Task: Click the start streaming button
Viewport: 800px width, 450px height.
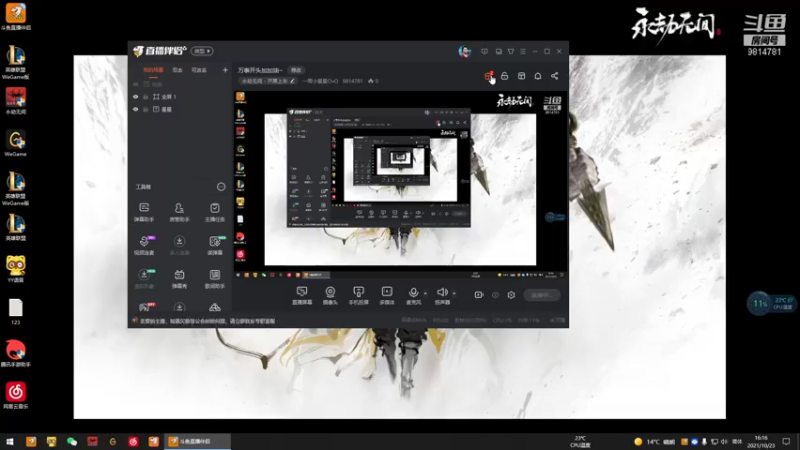Action: pyautogui.click(x=542, y=295)
